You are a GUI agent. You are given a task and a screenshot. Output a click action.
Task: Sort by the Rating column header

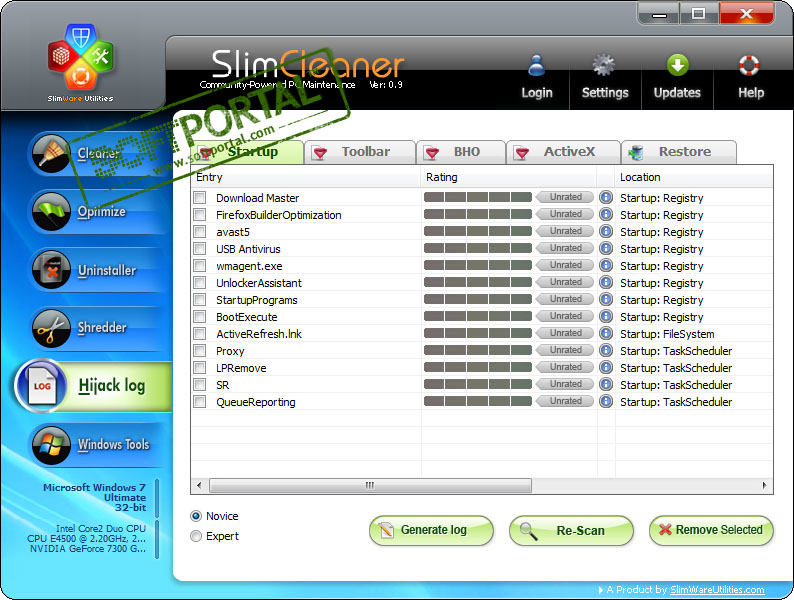click(x=508, y=177)
